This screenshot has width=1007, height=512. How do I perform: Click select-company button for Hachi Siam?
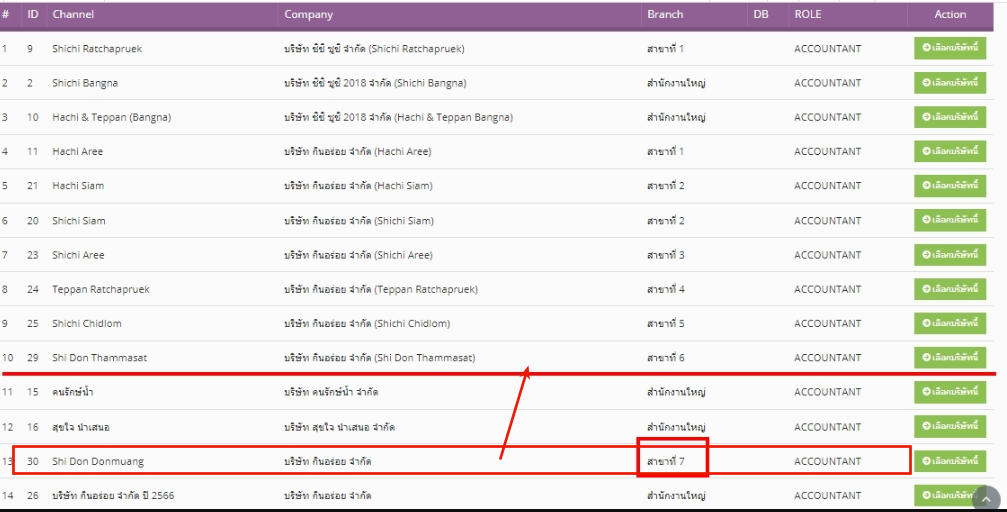pos(950,186)
